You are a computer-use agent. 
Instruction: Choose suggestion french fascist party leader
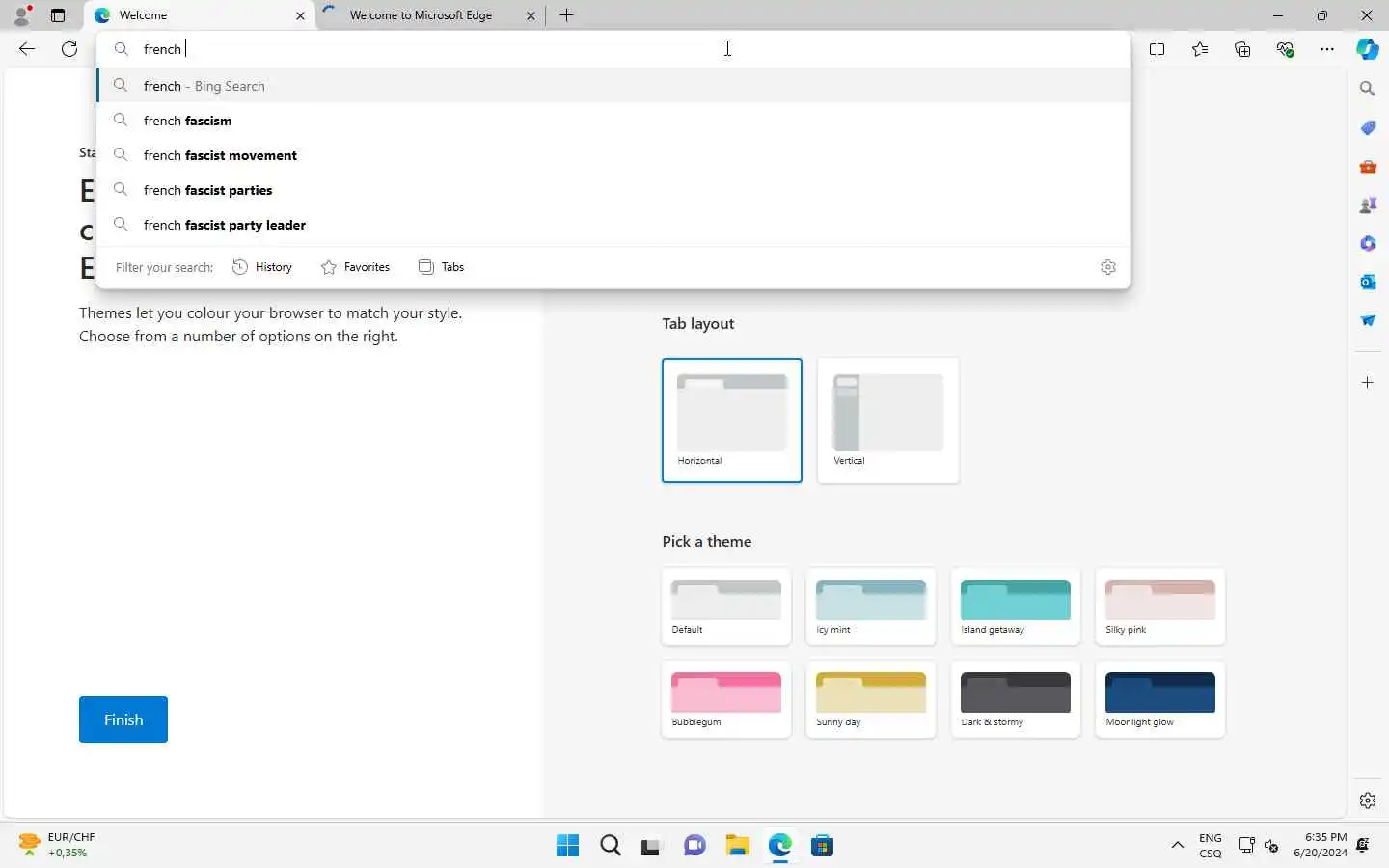click(x=613, y=225)
